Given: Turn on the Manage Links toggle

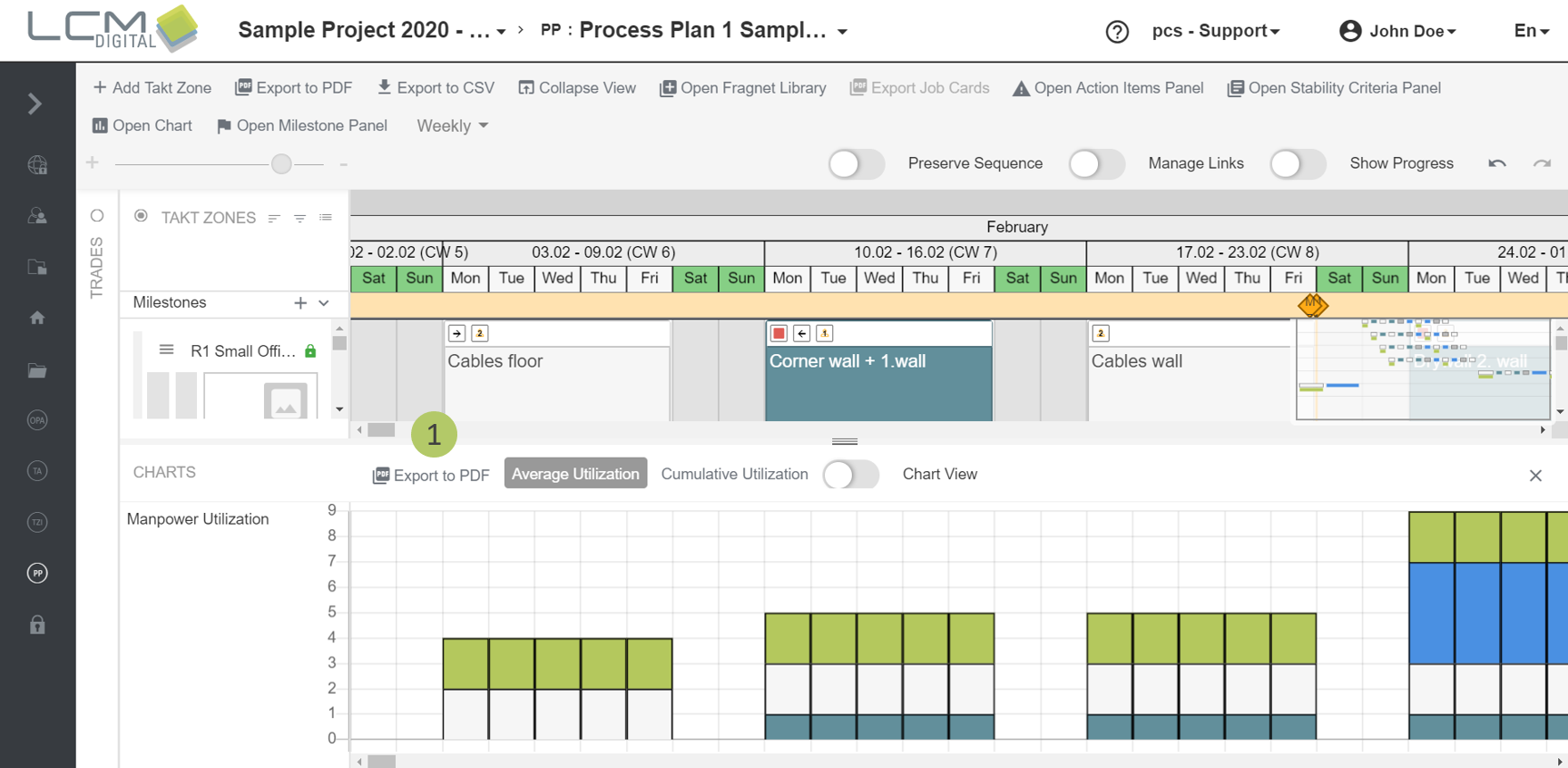Looking at the screenshot, I should click(1096, 164).
